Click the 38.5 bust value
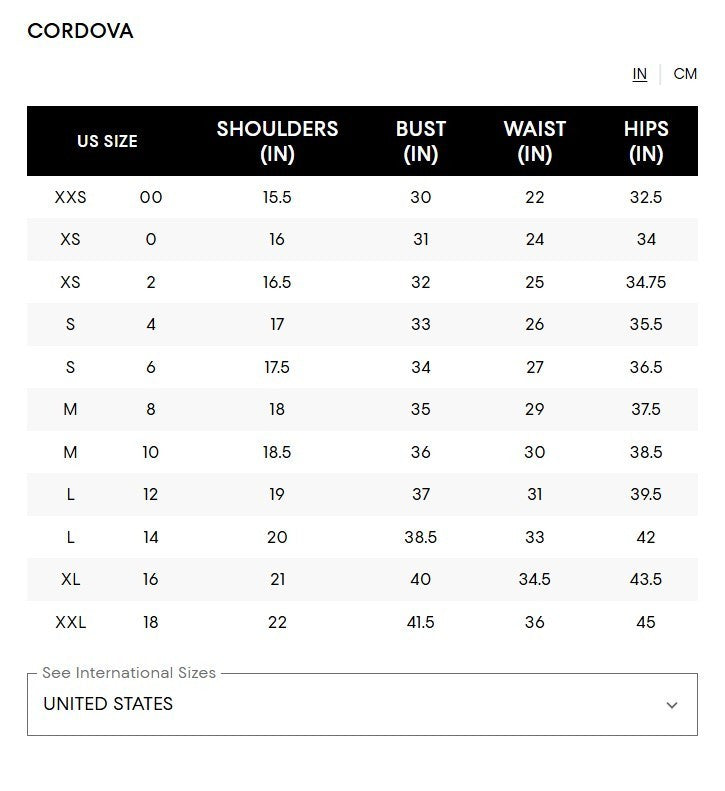Screen dimensions: 725x791 coord(421,537)
